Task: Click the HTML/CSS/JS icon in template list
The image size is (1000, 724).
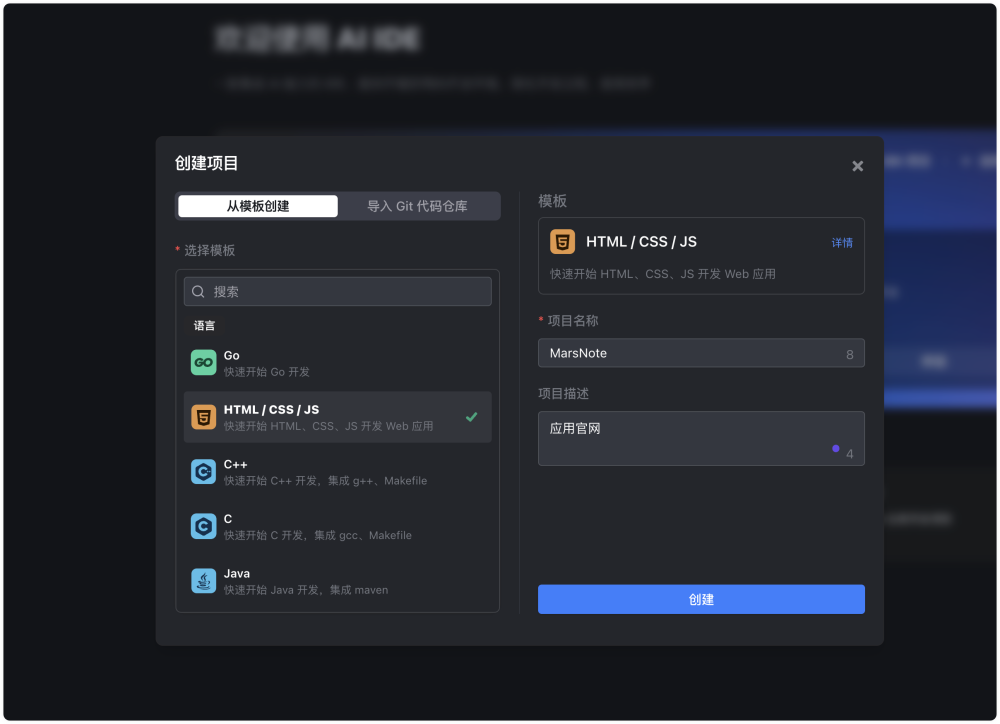Action: pyautogui.click(x=203, y=417)
